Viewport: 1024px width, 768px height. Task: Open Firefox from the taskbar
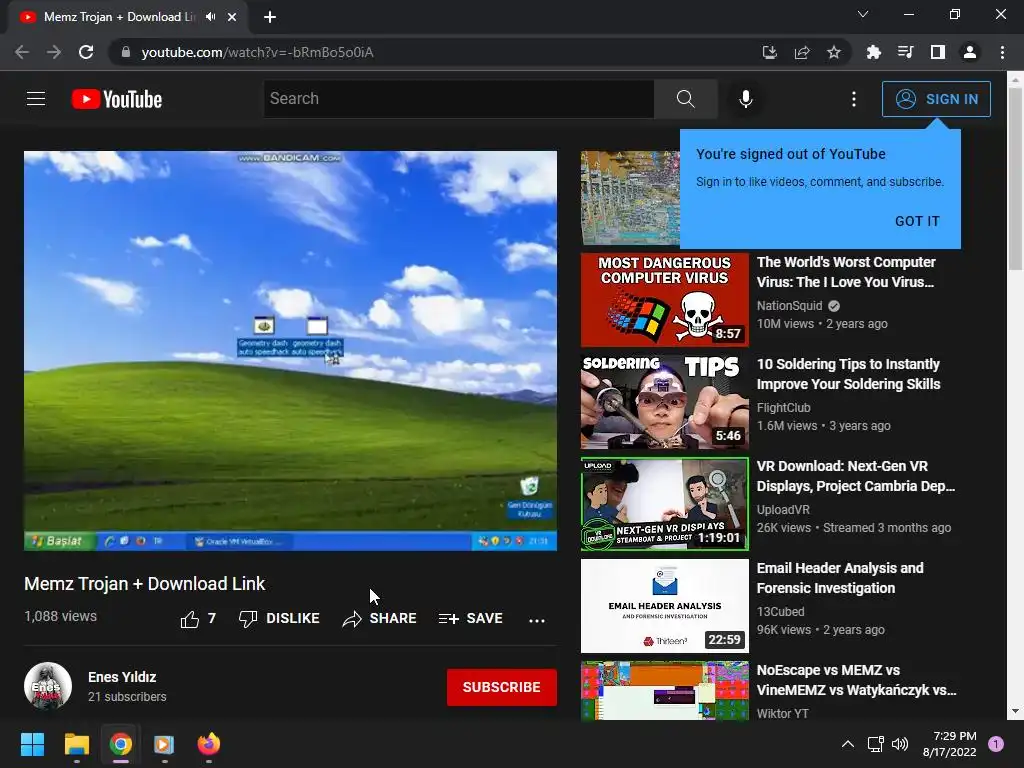coord(209,744)
